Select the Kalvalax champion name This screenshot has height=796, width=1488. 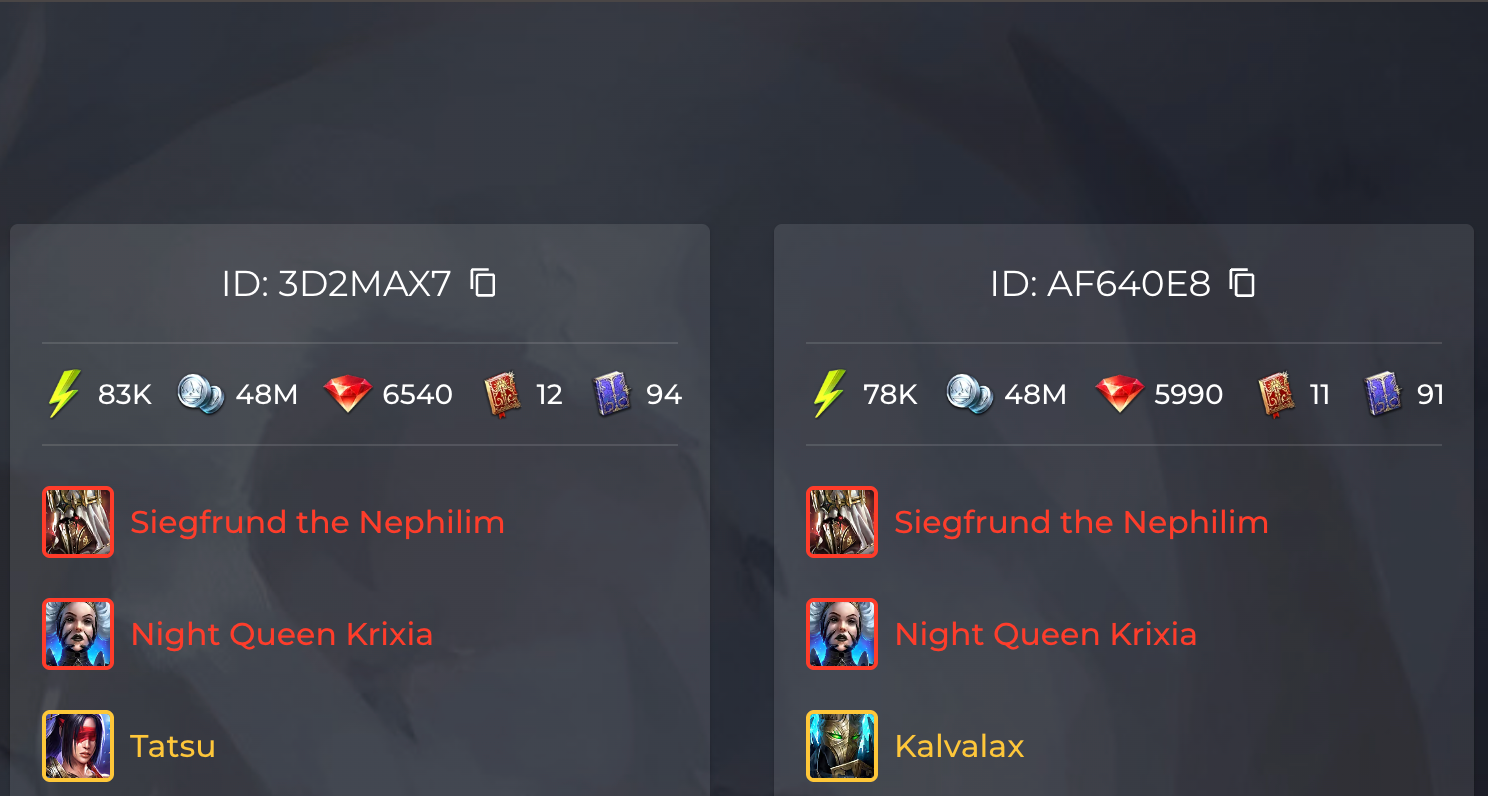click(x=959, y=746)
